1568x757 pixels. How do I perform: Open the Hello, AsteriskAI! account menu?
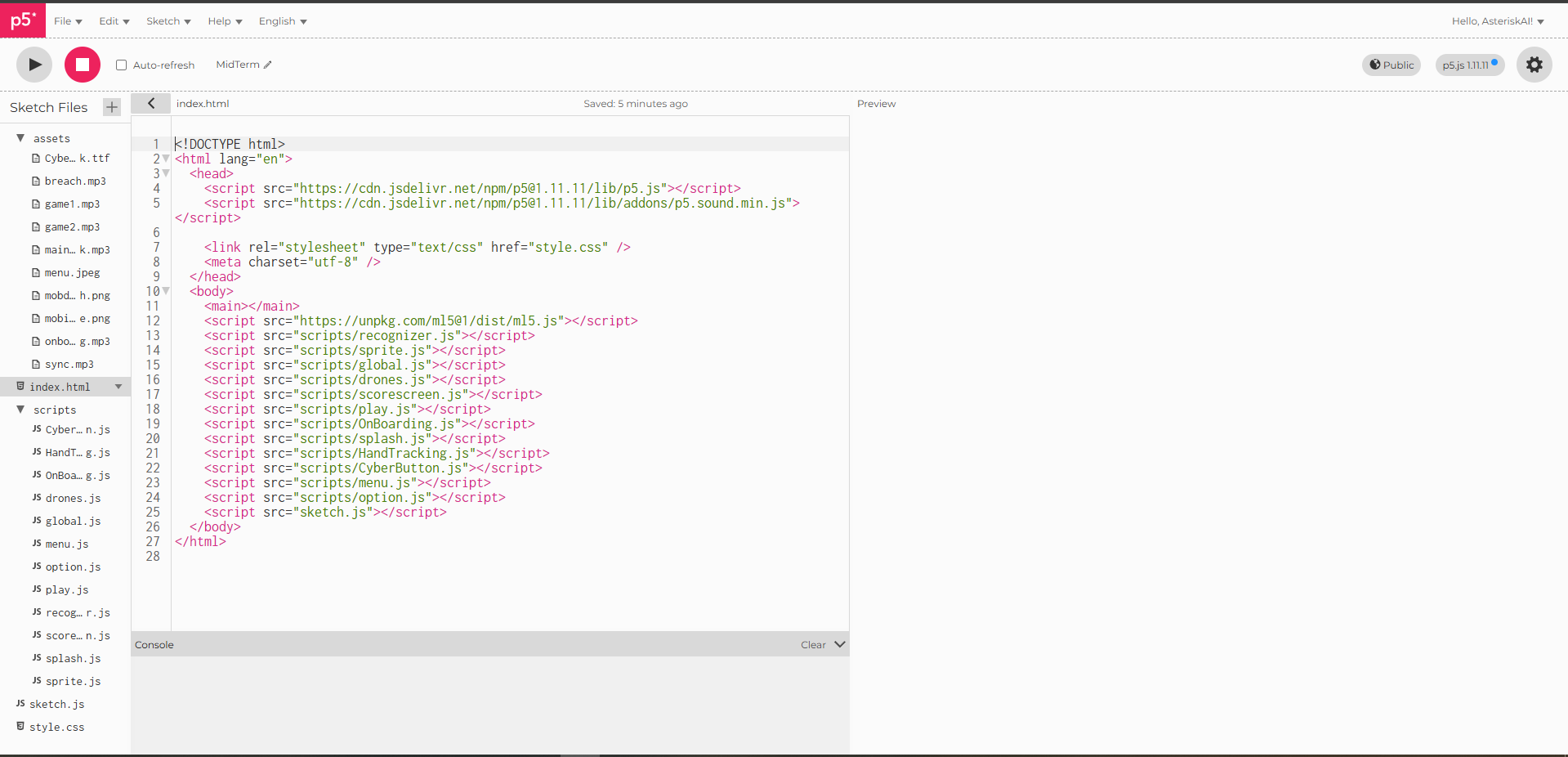point(1497,21)
